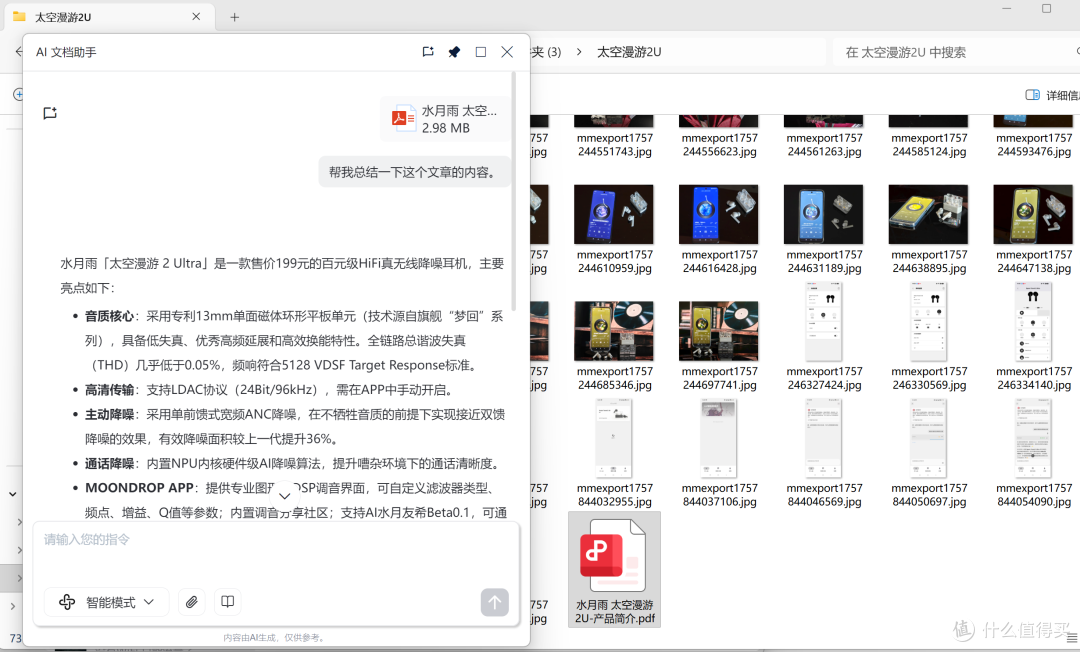The height and width of the screenshot is (652, 1080).
Task: Select thumbnail mmexport1757244697741.jpg
Action: tap(719, 331)
